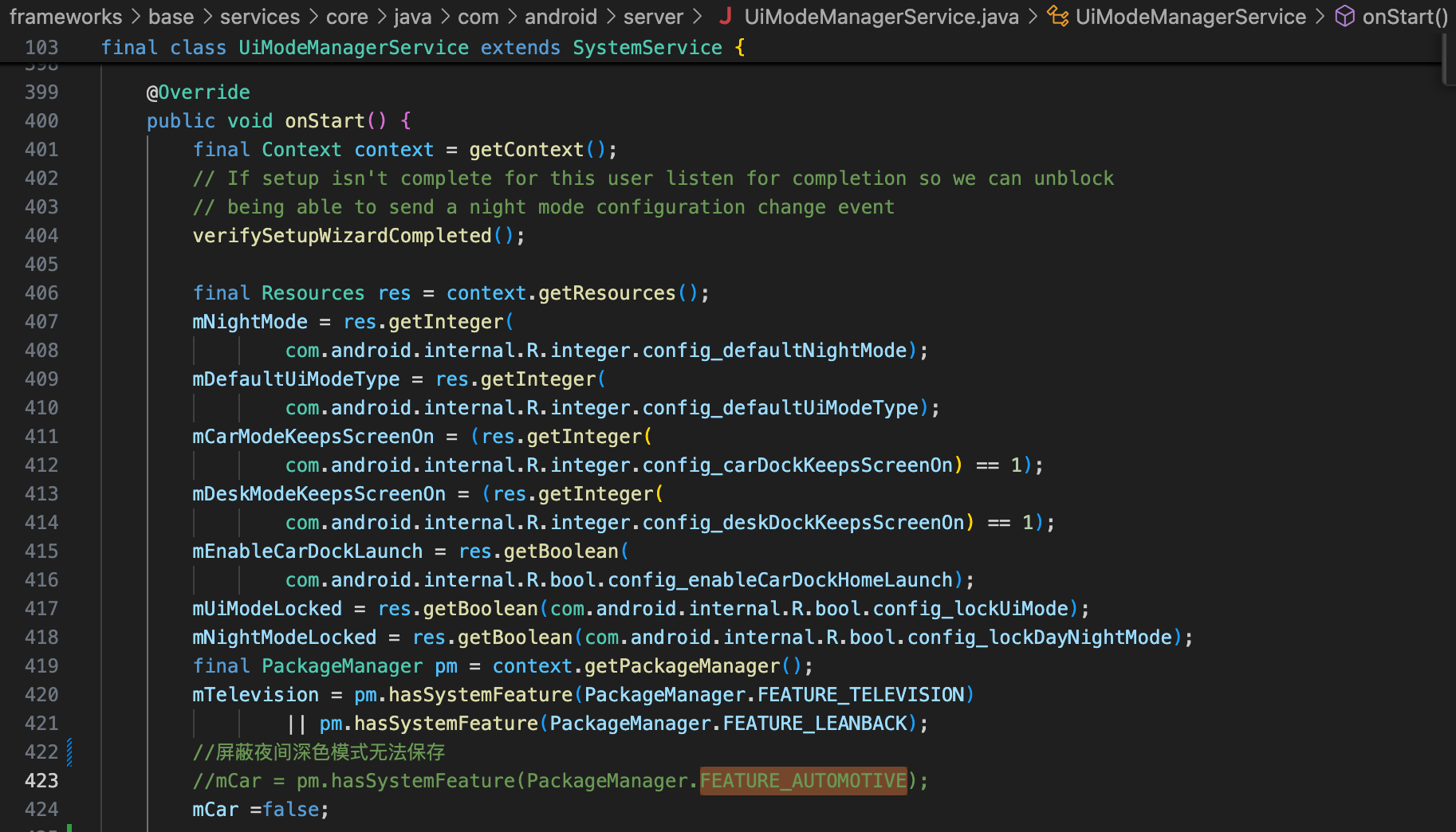Open the android breadcrumb segment
The image size is (1456, 832).
tap(561, 16)
